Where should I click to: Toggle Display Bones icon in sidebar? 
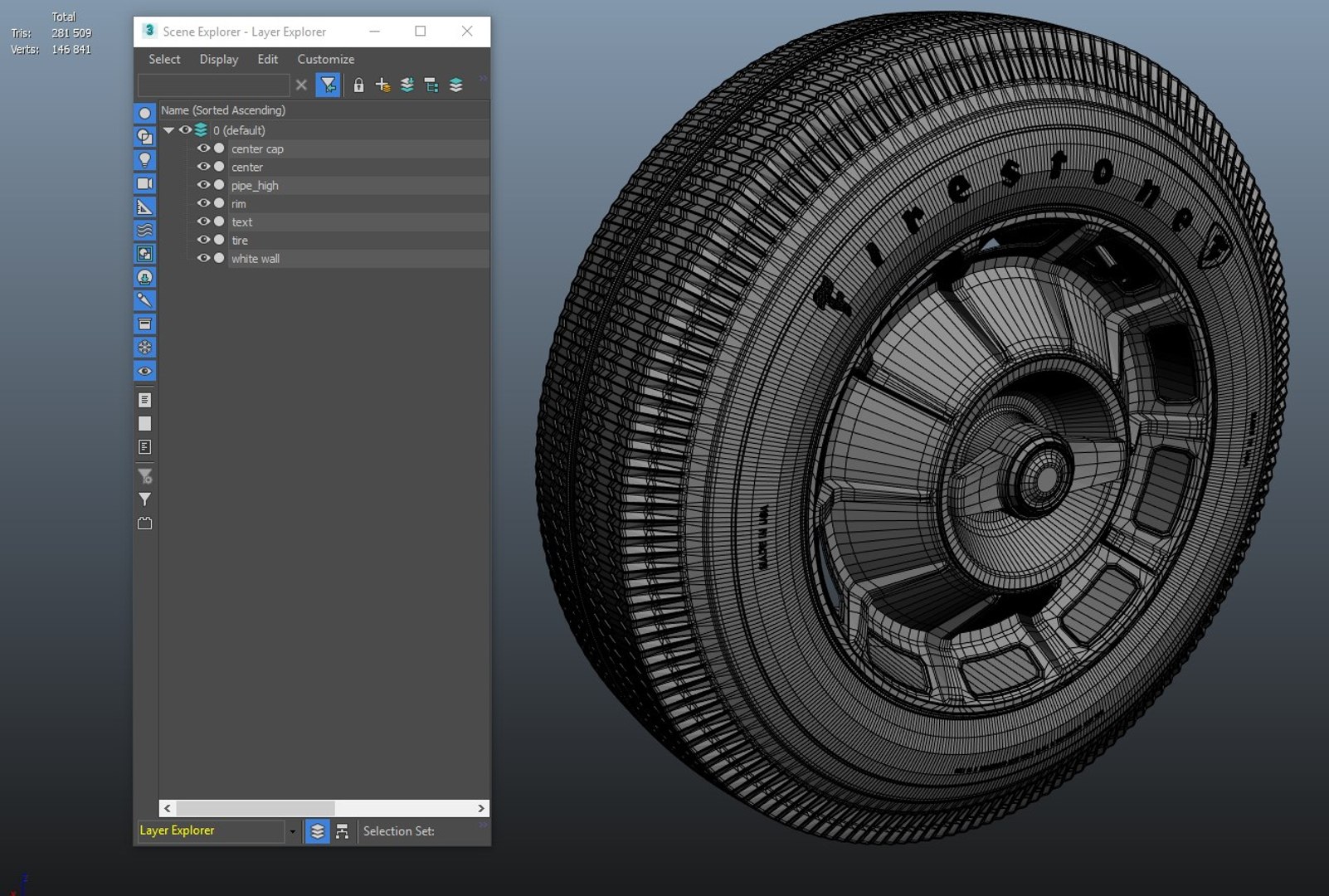[x=144, y=300]
